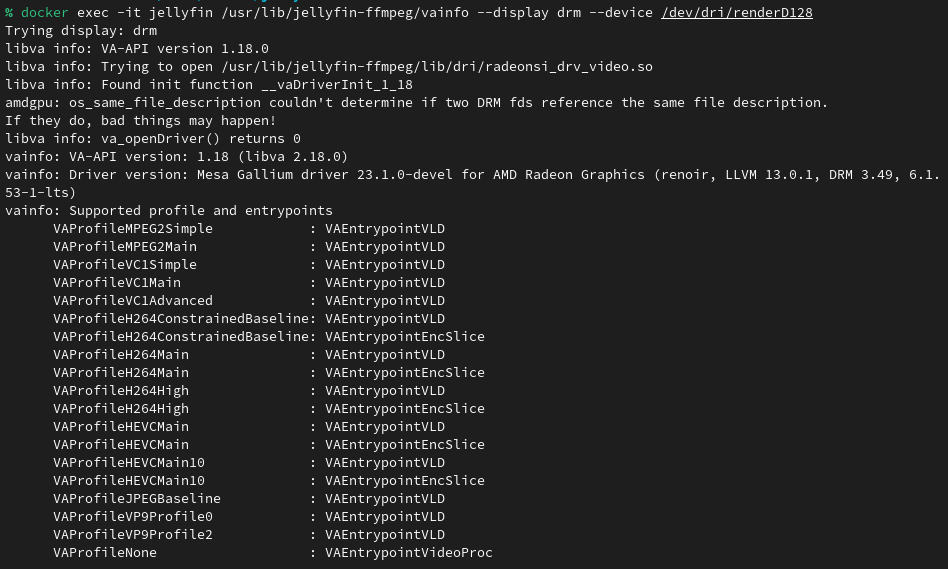
Task: Click the VAProfileH264ConstrainedBaseline EncSlice entrypoint
Action: (x=404, y=337)
